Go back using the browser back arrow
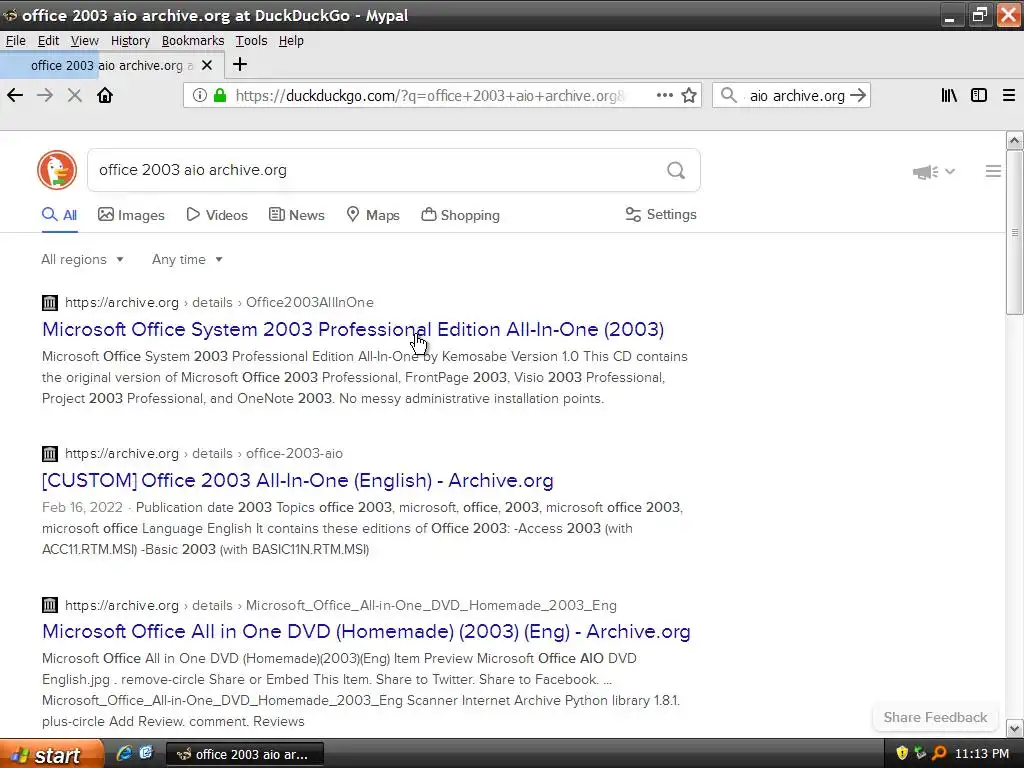 15,95
